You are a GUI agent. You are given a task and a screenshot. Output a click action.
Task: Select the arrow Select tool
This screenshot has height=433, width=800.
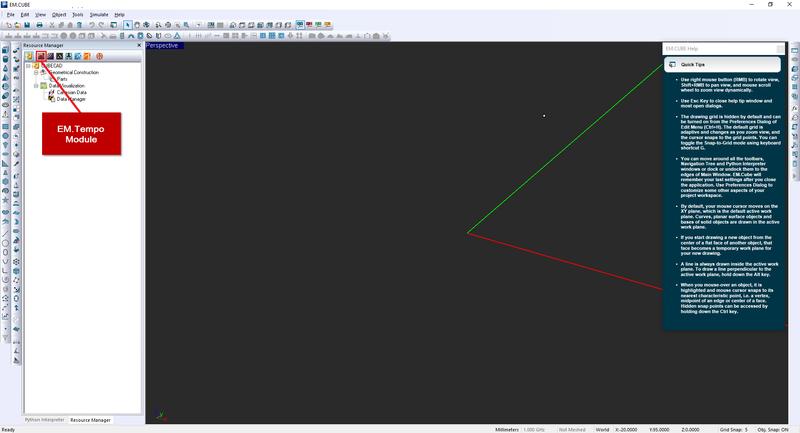pos(128,25)
